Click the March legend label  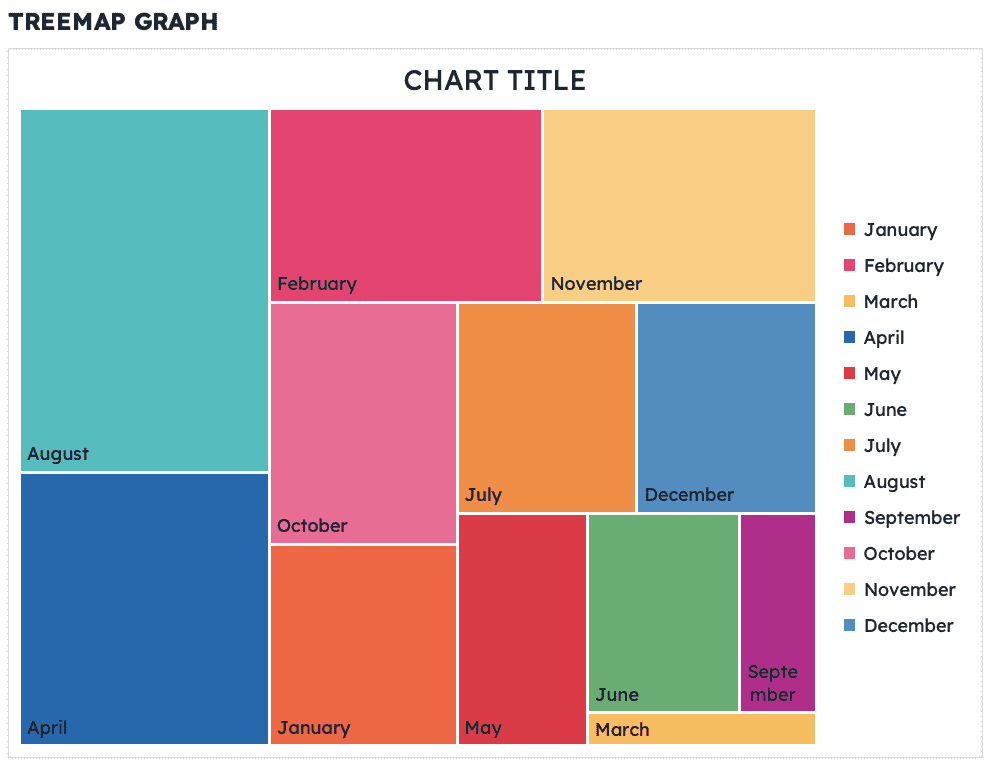click(890, 302)
